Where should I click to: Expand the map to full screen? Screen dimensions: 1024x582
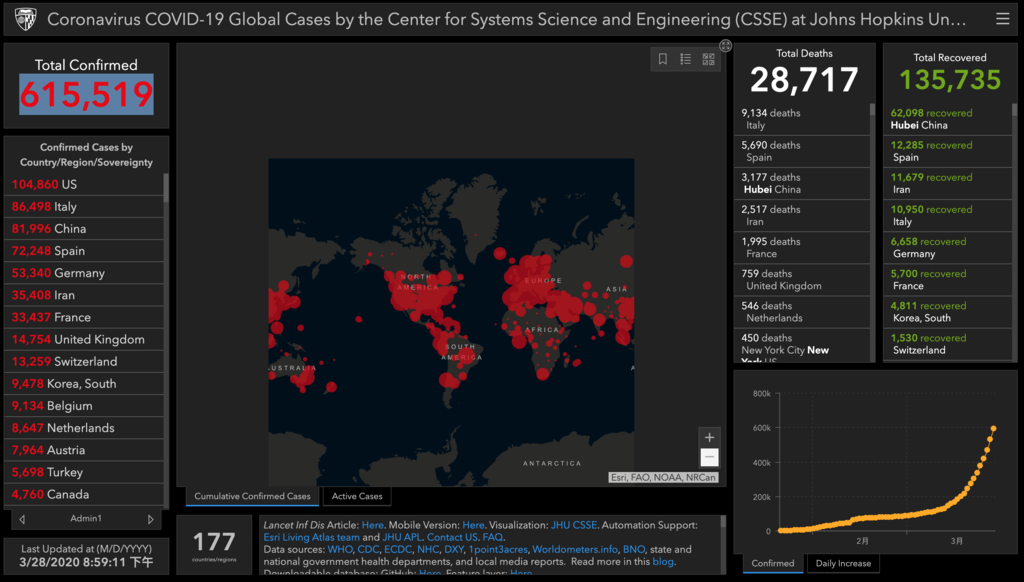pos(726,46)
